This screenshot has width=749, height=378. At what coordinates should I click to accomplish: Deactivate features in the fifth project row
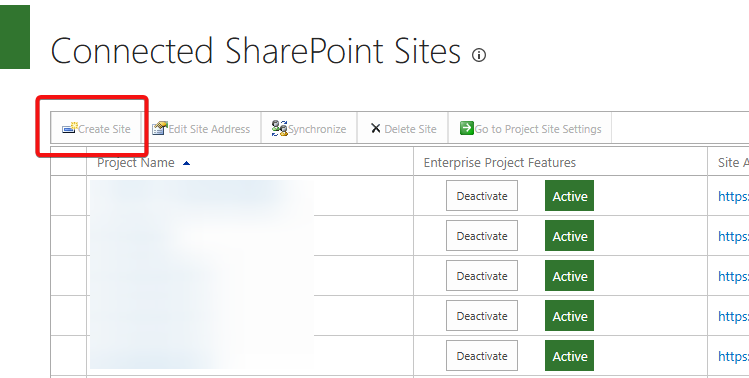pos(482,356)
